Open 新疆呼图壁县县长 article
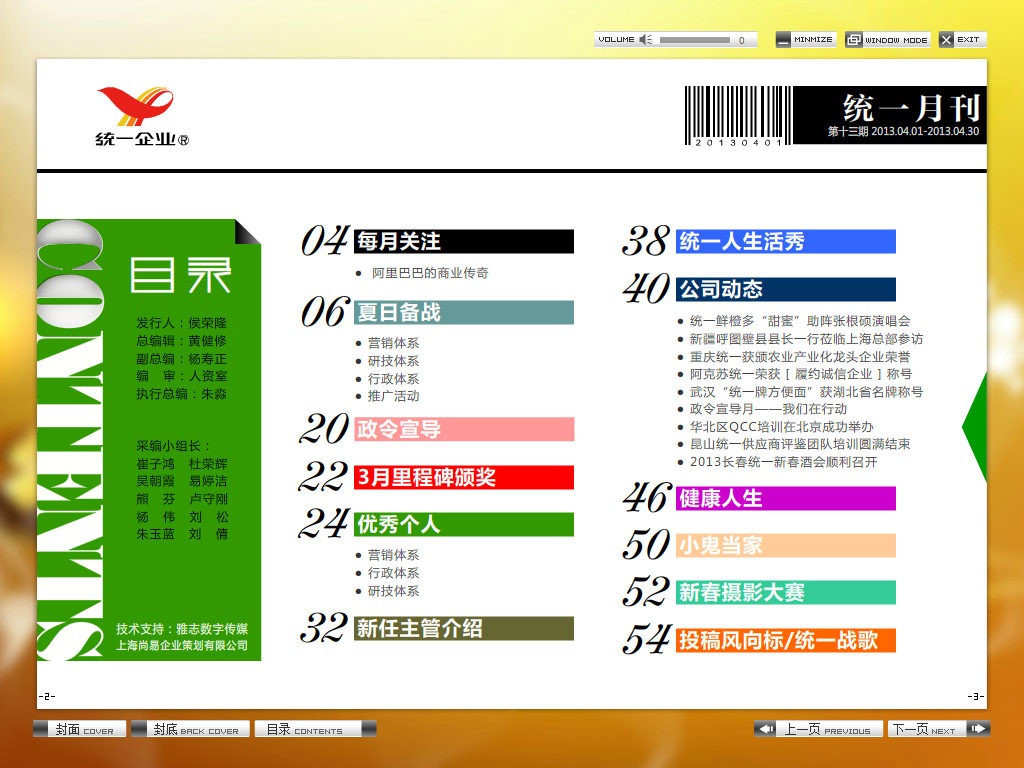Screen dimensions: 1024x768 pyautogui.click(x=806, y=339)
